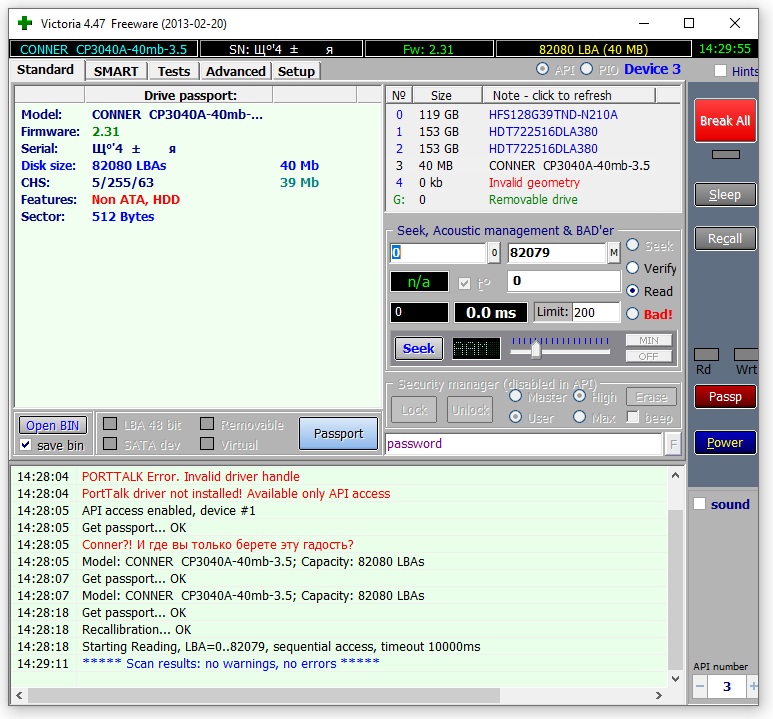Click the 'Note - click to refresh' header
The height and width of the screenshot is (719, 773).
(x=568, y=95)
